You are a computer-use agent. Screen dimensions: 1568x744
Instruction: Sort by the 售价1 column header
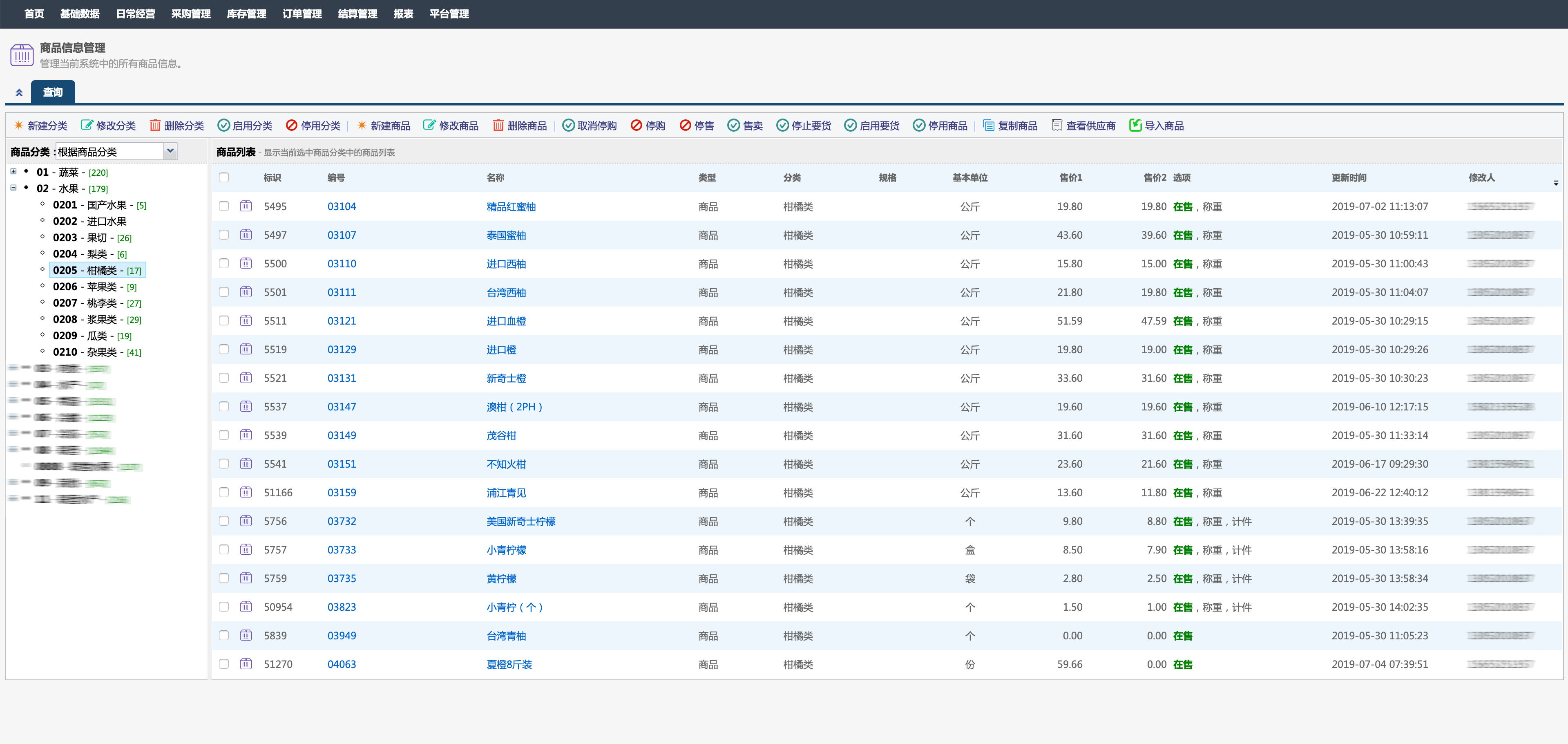click(x=1070, y=177)
